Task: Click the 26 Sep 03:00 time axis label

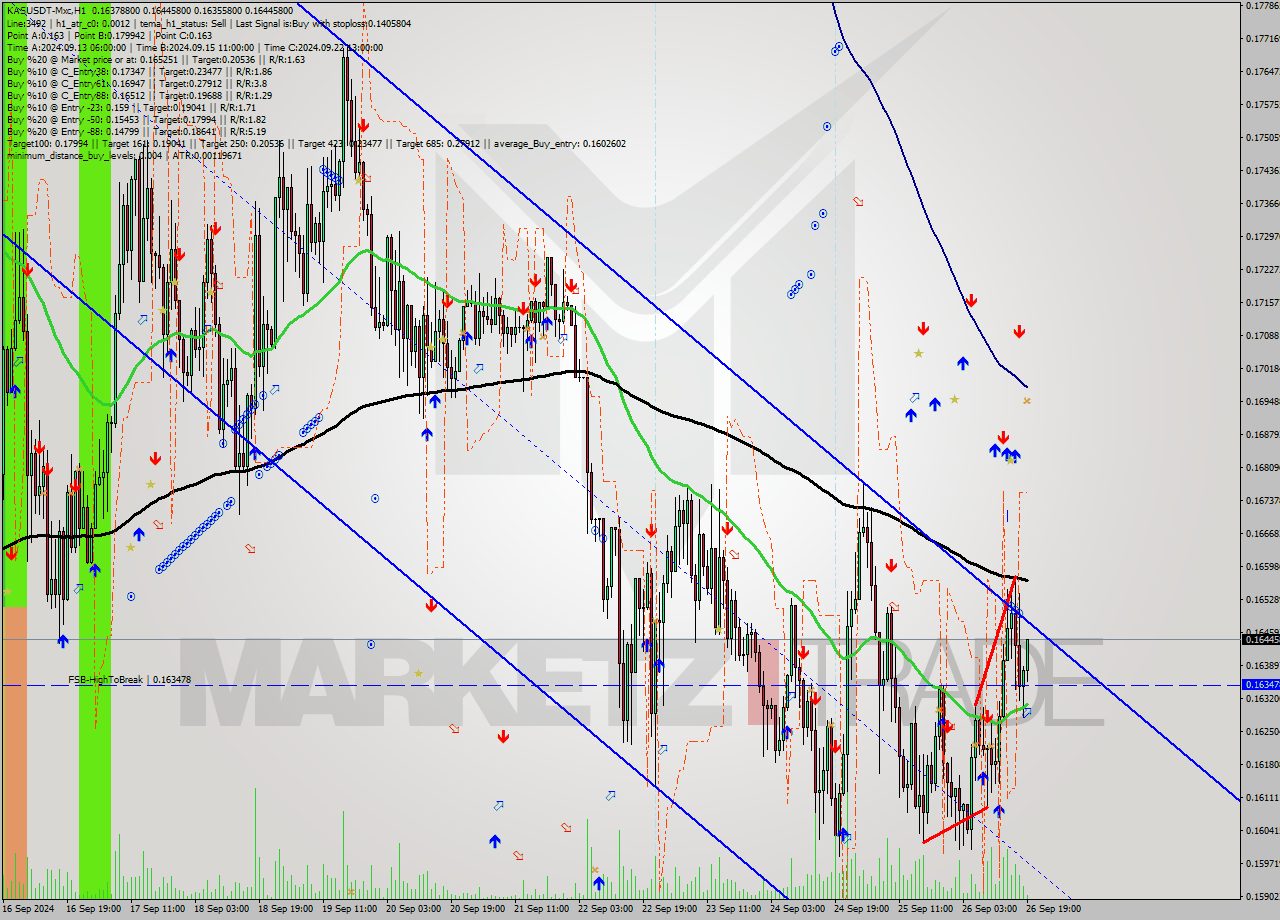Action: [x=989, y=909]
